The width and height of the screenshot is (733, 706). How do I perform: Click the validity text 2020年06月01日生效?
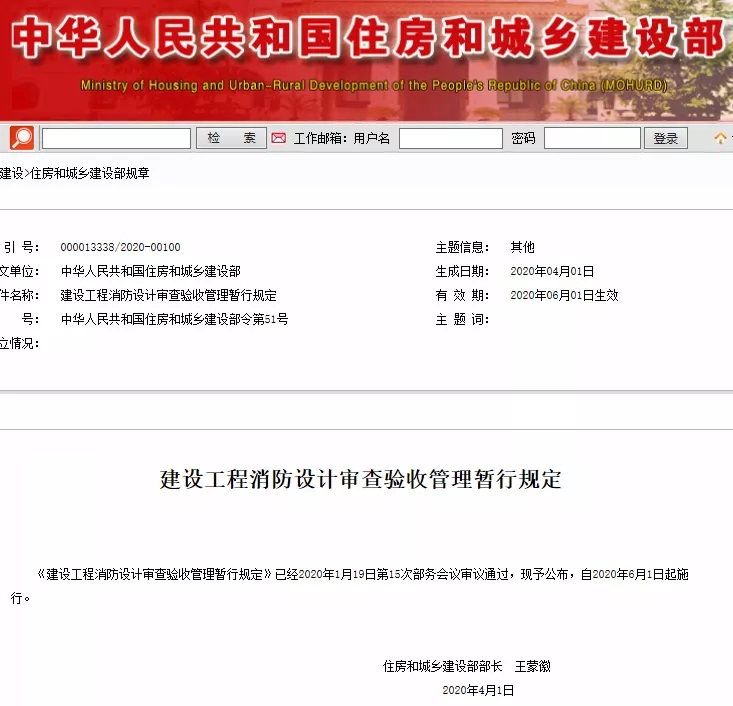[564, 295]
